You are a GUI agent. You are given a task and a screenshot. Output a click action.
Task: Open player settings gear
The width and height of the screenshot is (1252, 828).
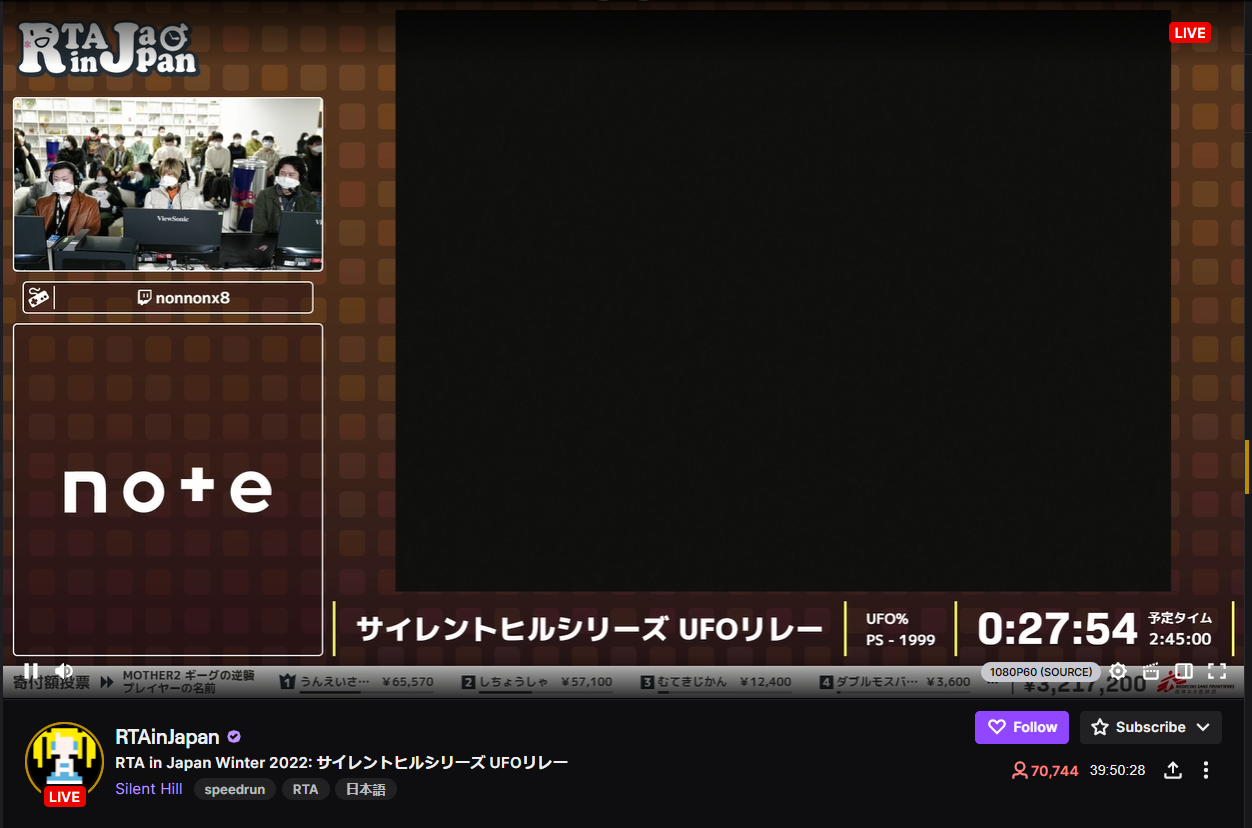pyautogui.click(x=1118, y=672)
